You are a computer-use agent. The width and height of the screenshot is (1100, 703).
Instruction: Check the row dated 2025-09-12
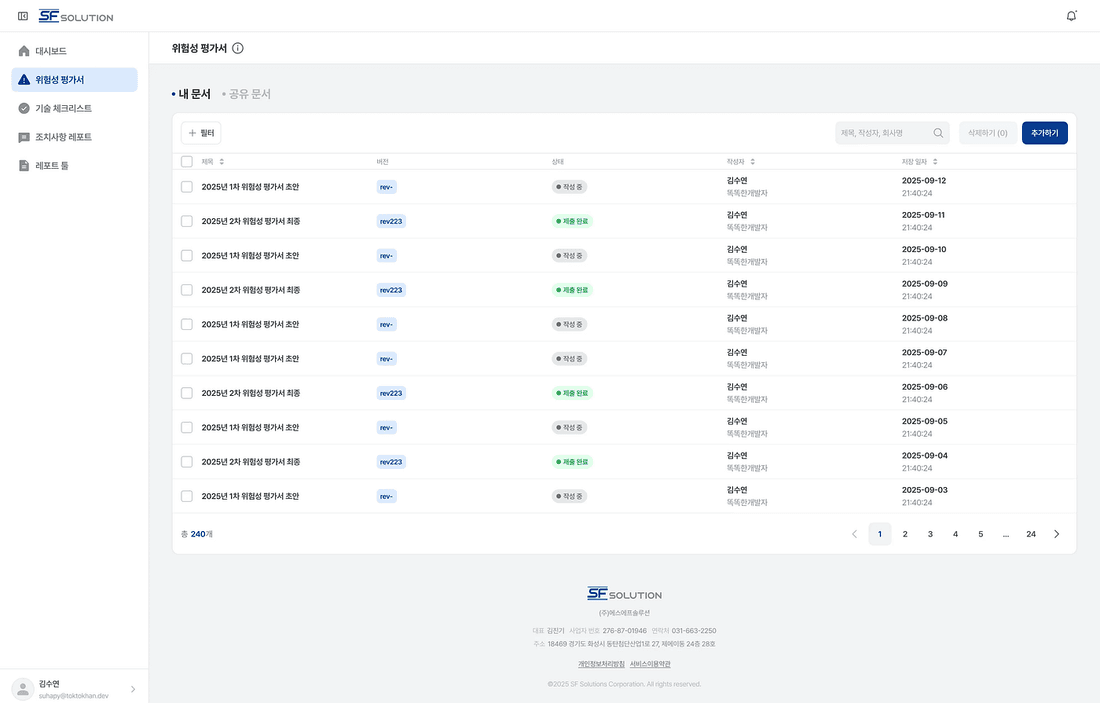click(187, 187)
